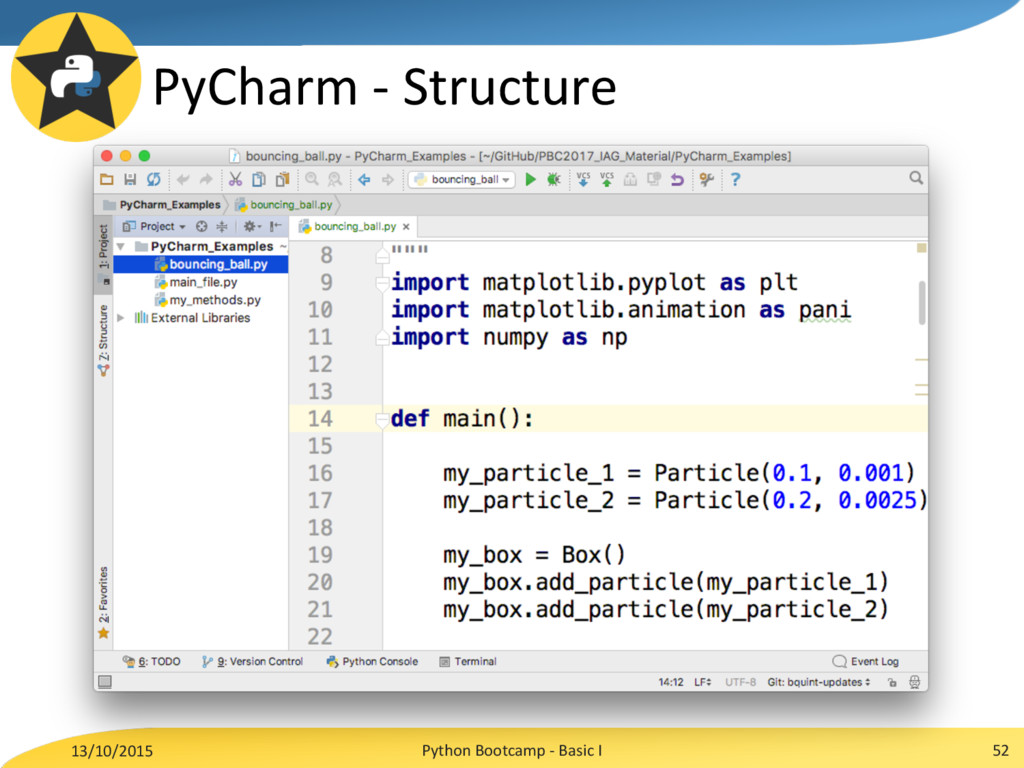Select my_methods.py in the project tree
The width and height of the screenshot is (1024, 768).
201,300
